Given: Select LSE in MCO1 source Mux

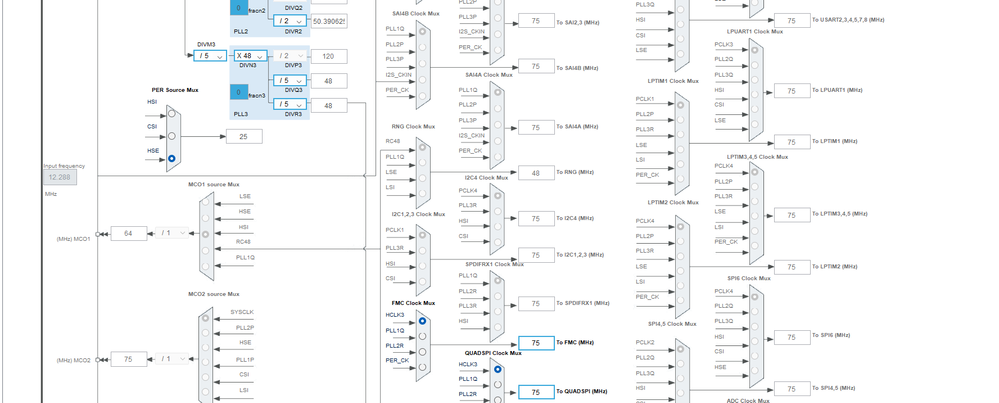Looking at the screenshot, I should coord(205,204).
